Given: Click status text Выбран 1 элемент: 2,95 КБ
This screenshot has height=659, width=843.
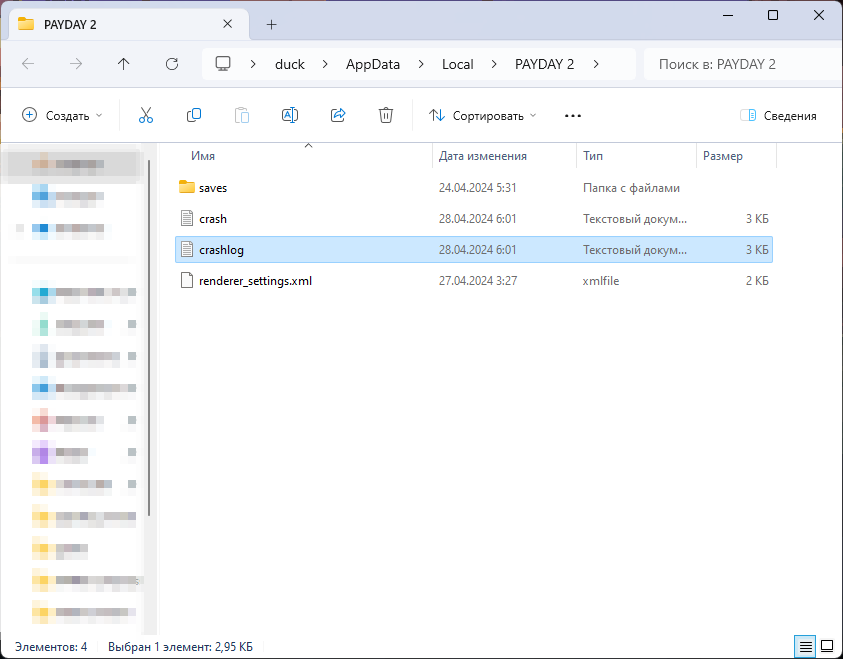Looking at the screenshot, I should (x=180, y=647).
